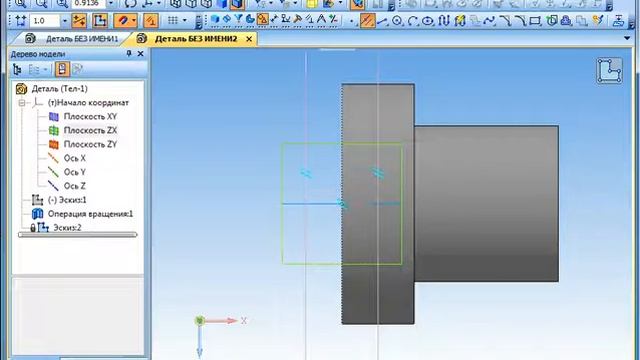Select Плоскость XY in model tree
The height and width of the screenshot is (360, 640).
point(90,116)
